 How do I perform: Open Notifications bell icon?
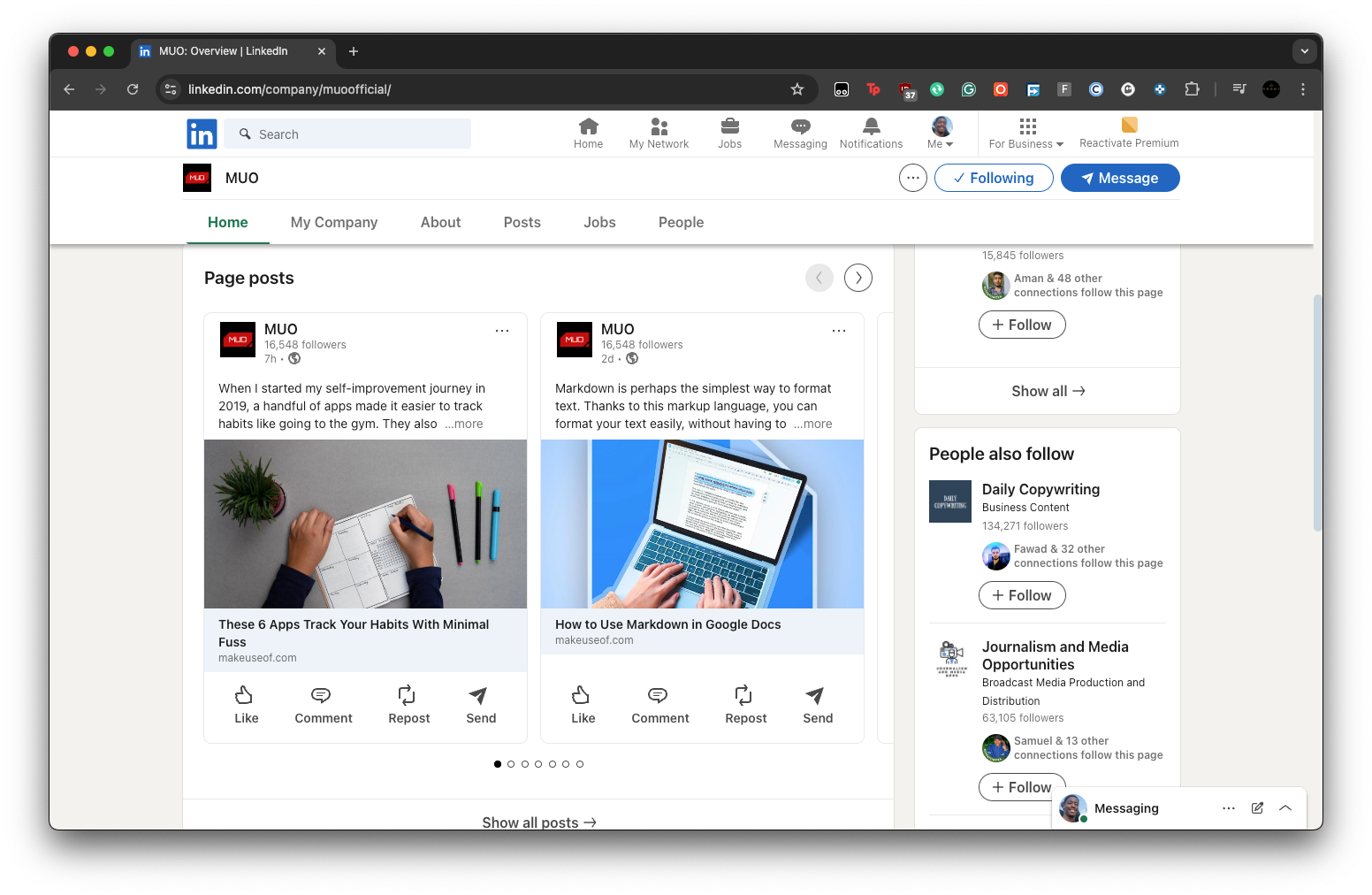click(870, 131)
